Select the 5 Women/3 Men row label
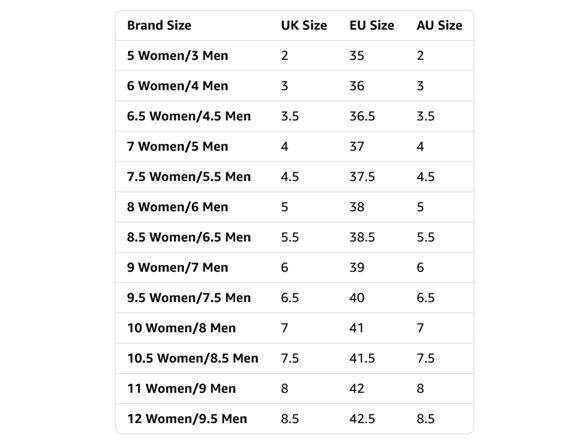Viewport: 588px width, 441px height. pyautogui.click(x=177, y=56)
